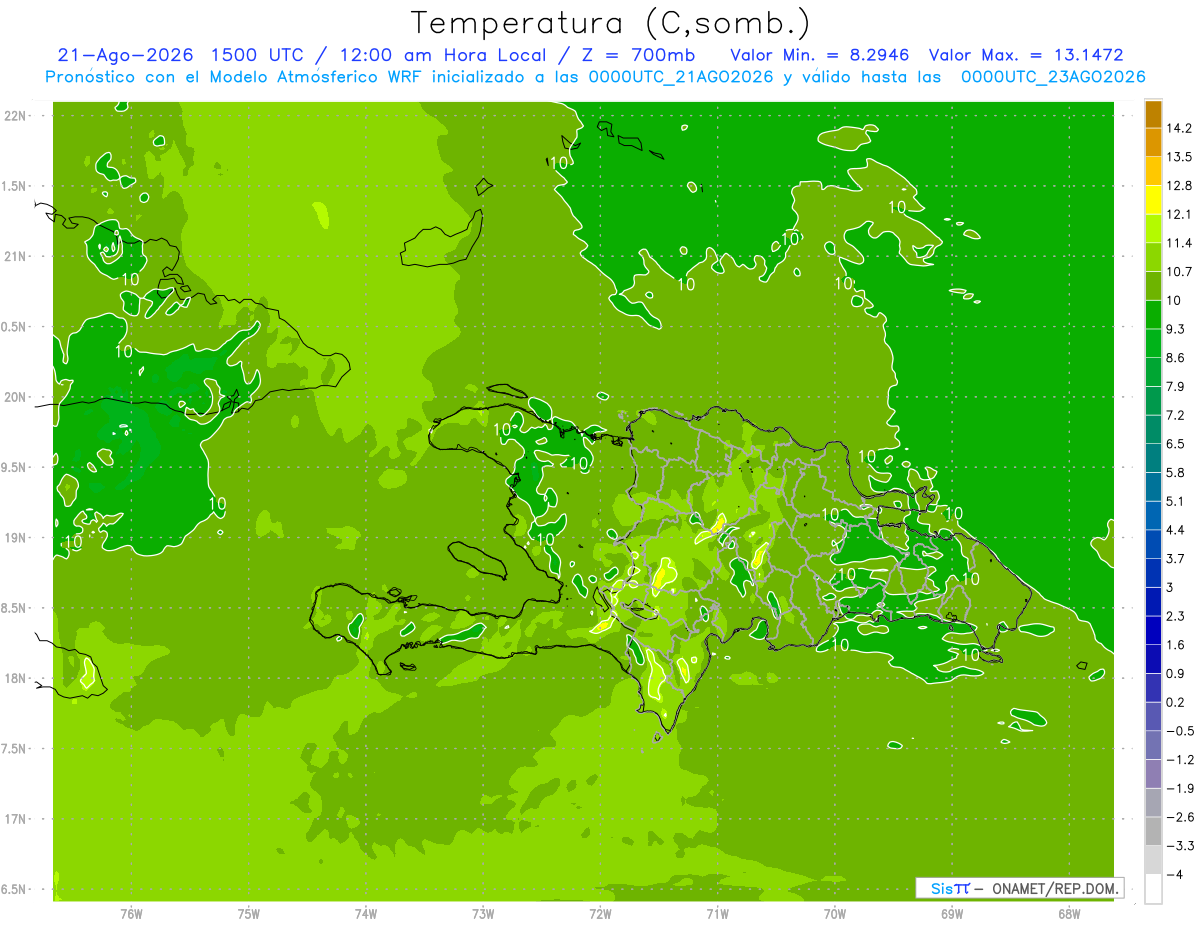Viewport: 1200px width, 927px height.
Task: Click the '71W' longitude axis label
Action: (717, 914)
